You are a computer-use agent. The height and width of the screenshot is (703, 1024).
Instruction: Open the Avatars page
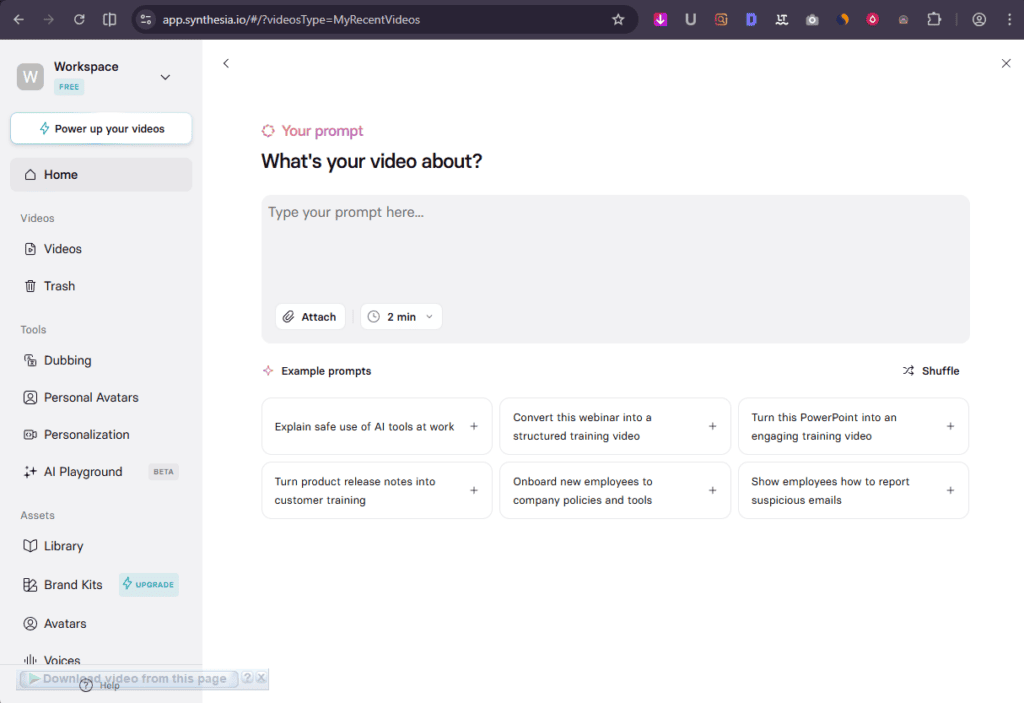pos(101,624)
